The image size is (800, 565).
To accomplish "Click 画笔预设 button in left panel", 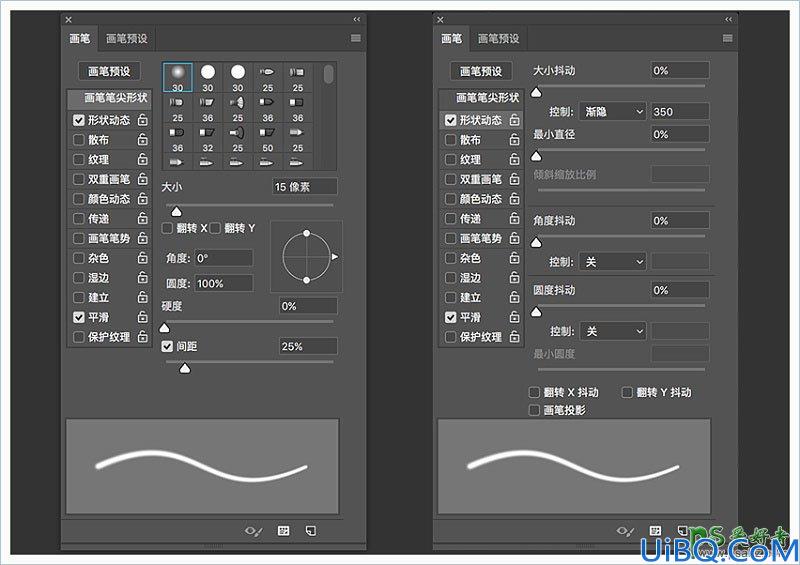I will click(109, 71).
